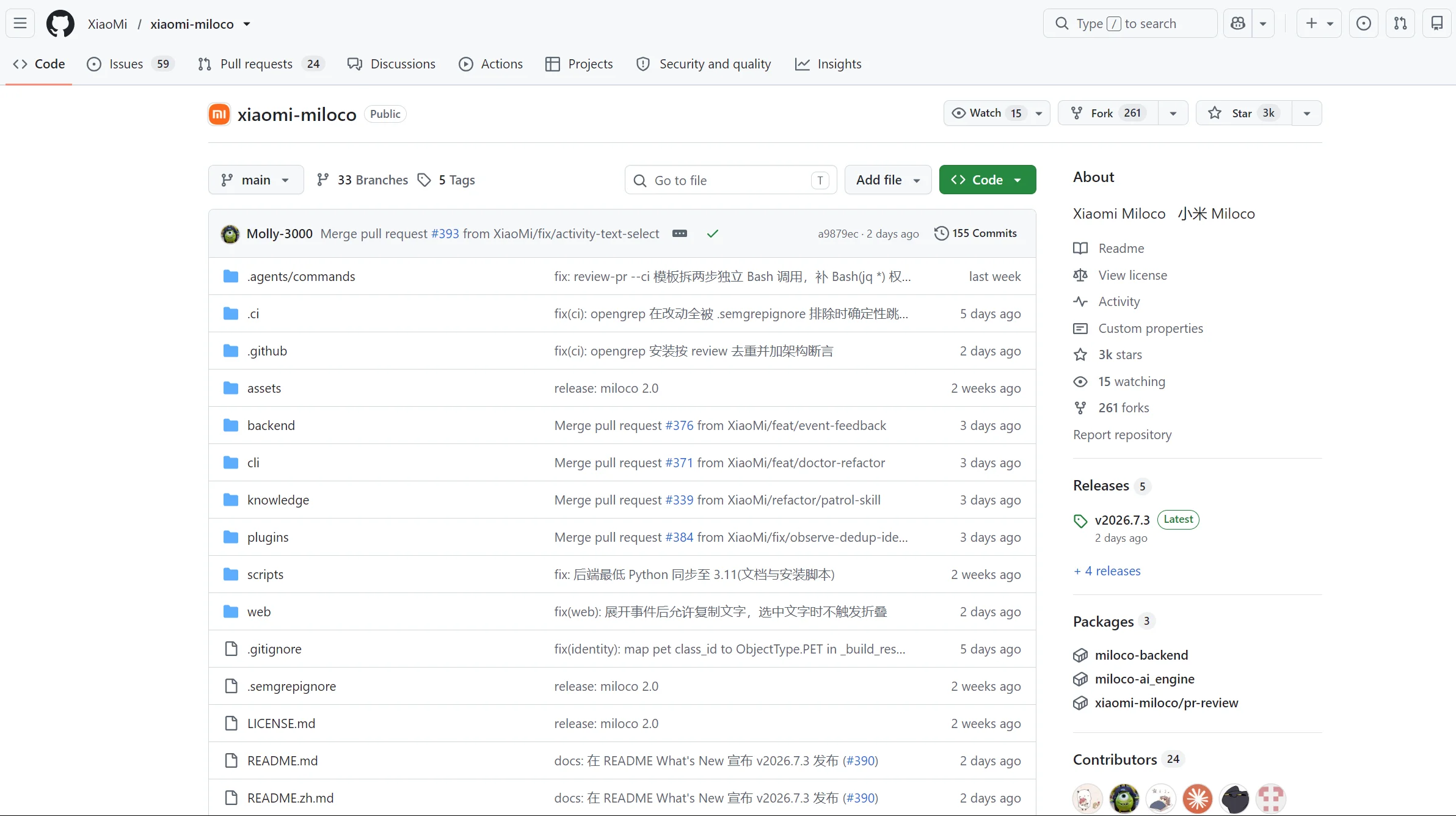Open the fork options dropdown arrow
Screen dimensions: 1456x816
(x=1173, y=113)
